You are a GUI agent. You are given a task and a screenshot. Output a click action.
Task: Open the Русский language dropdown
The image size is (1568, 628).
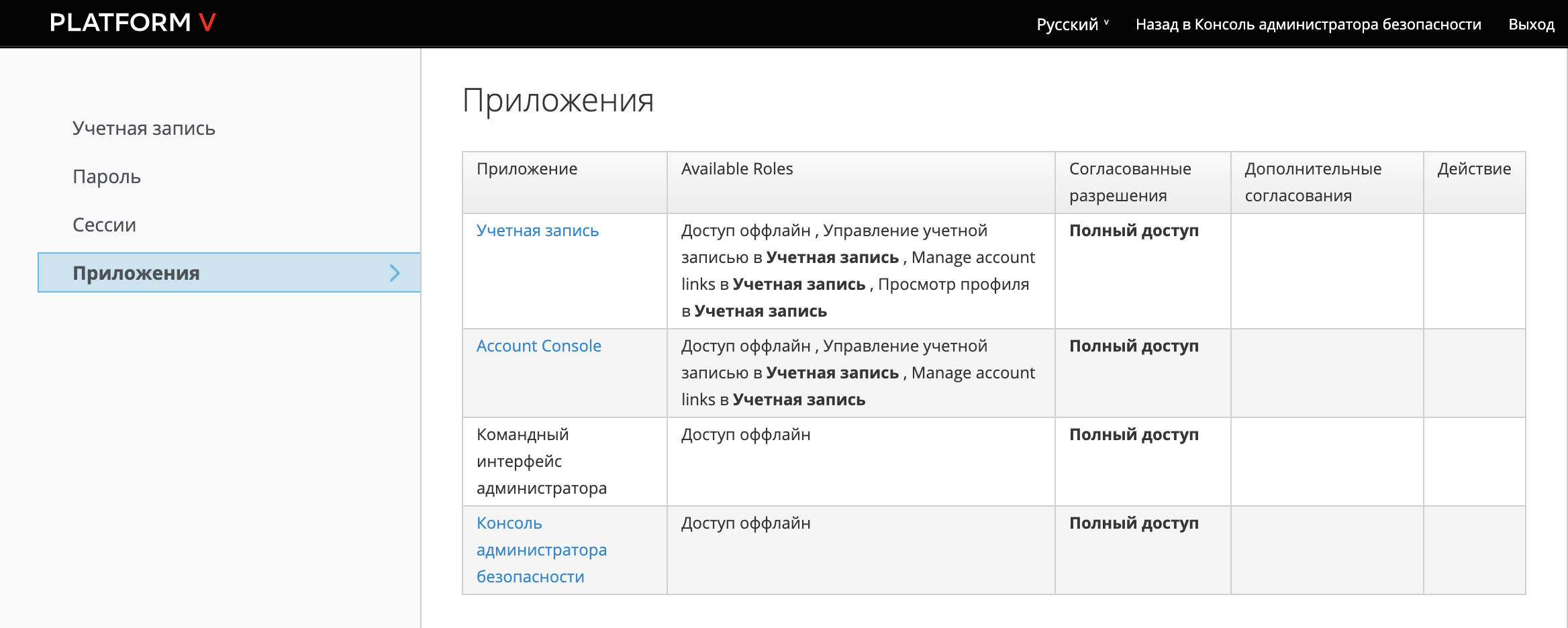click(1072, 24)
